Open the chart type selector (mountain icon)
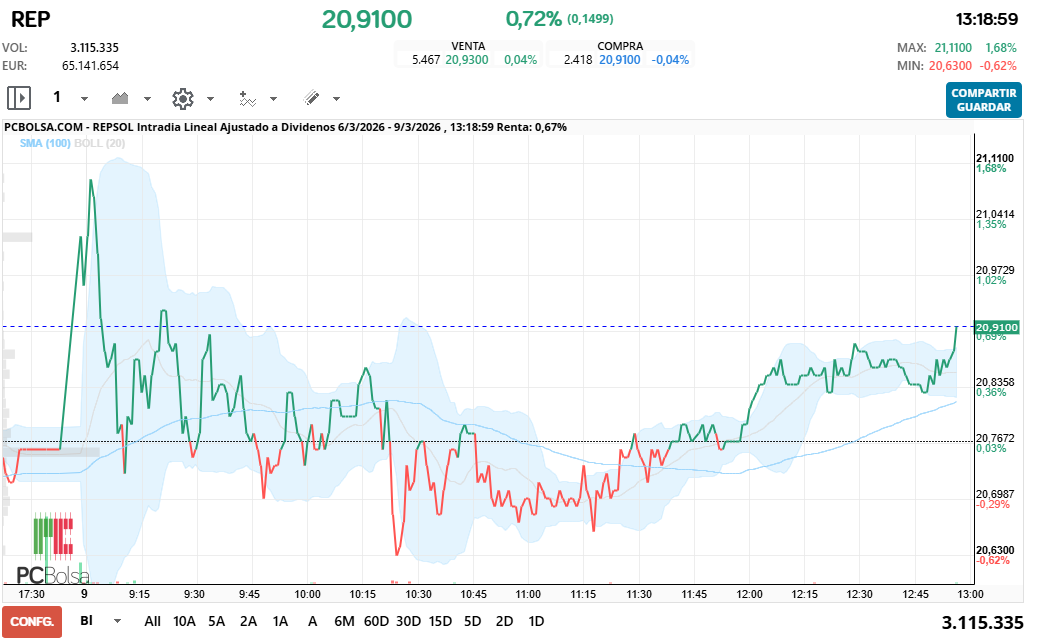The image size is (1037, 643). click(120, 98)
